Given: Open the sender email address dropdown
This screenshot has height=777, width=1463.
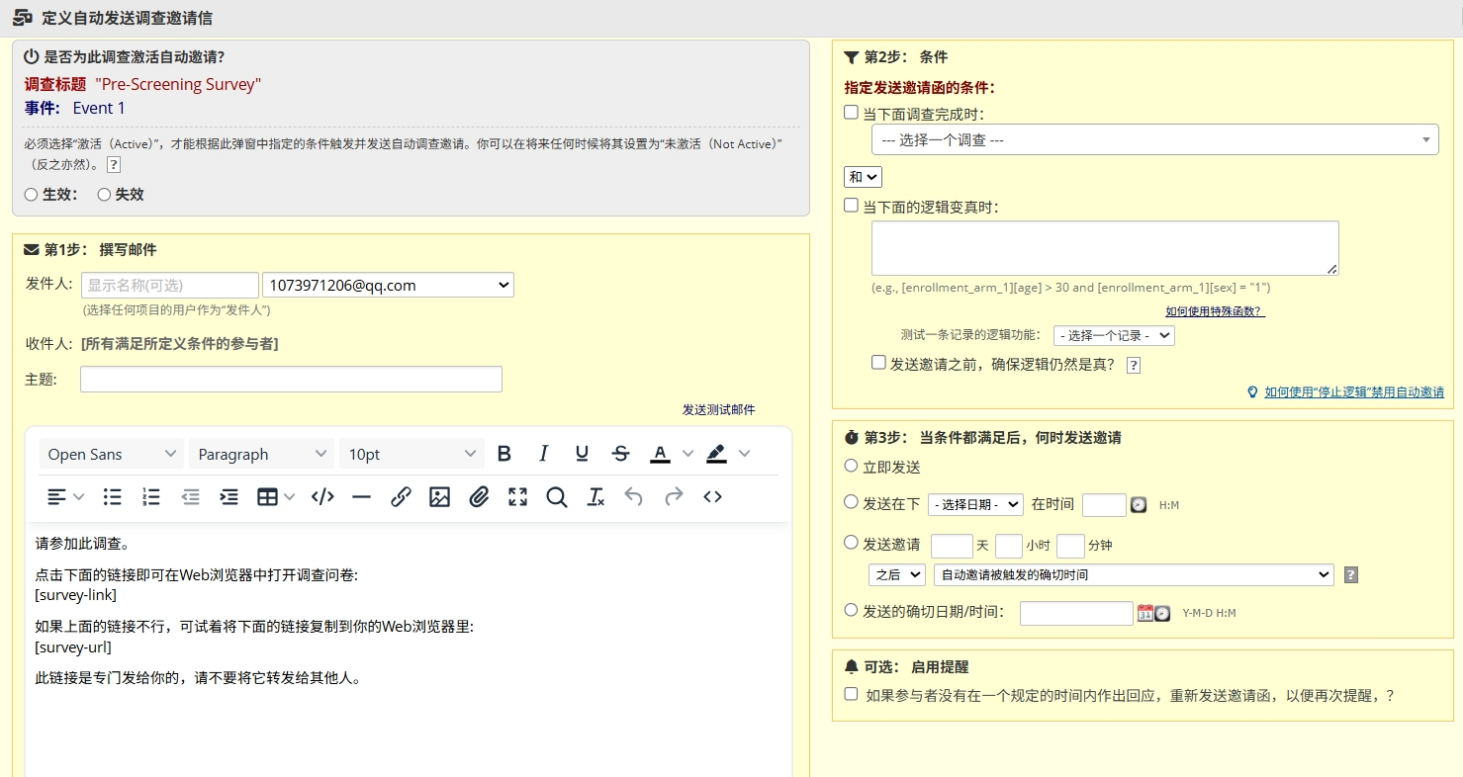Looking at the screenshot, I should pyautogui.click(x=388, y=285).
